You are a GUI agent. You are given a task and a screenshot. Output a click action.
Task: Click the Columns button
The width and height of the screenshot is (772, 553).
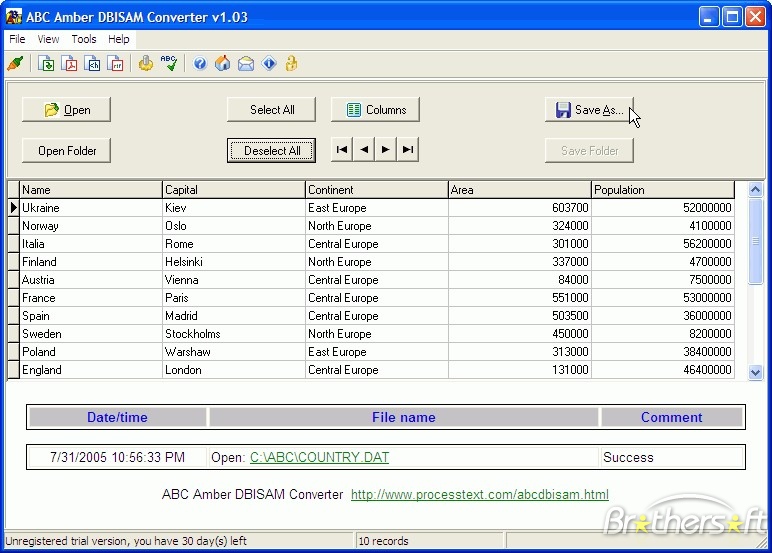pyautogui.click(x=376, y=110)
